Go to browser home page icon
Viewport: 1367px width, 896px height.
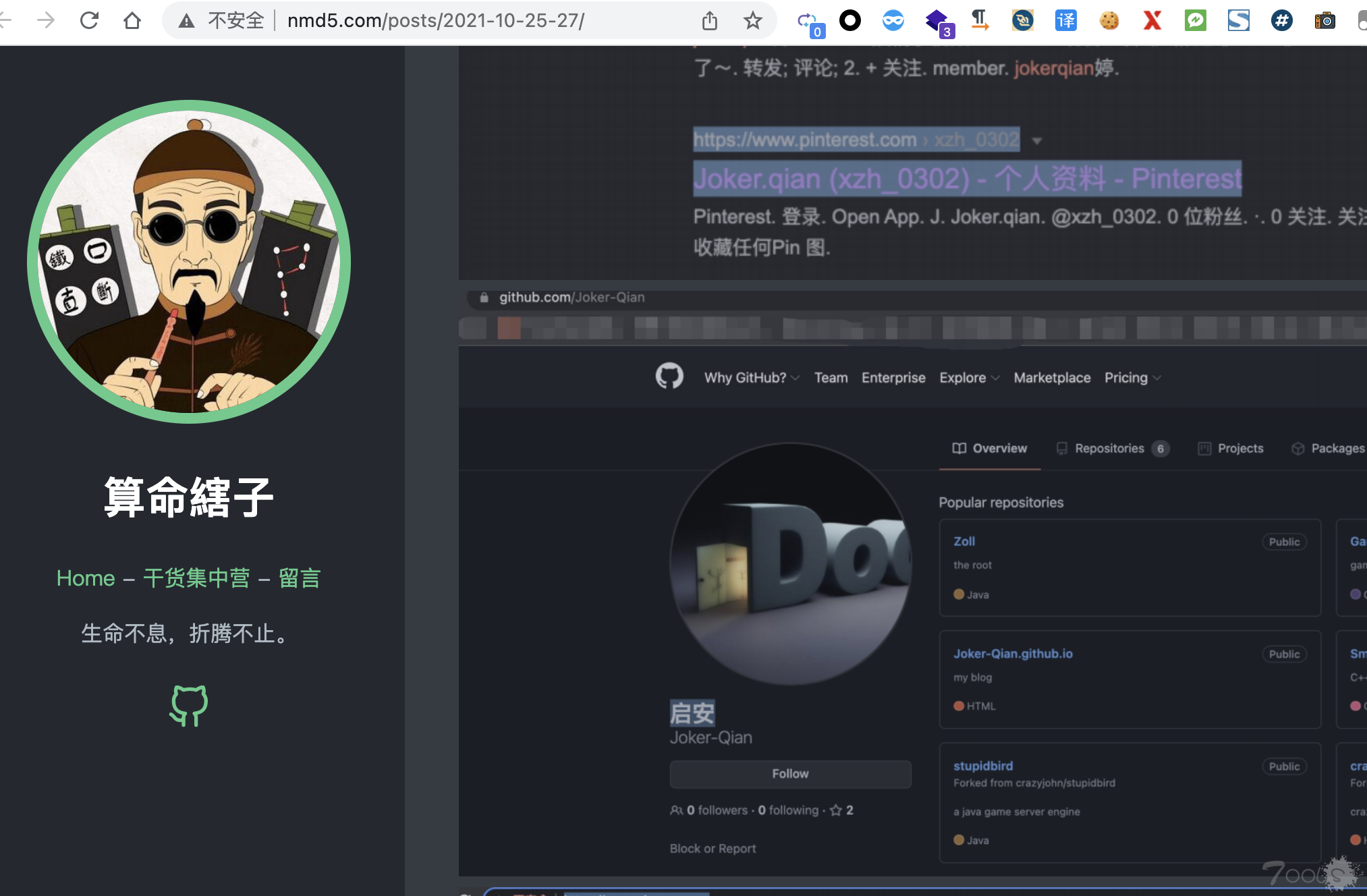tap(132, 20)
